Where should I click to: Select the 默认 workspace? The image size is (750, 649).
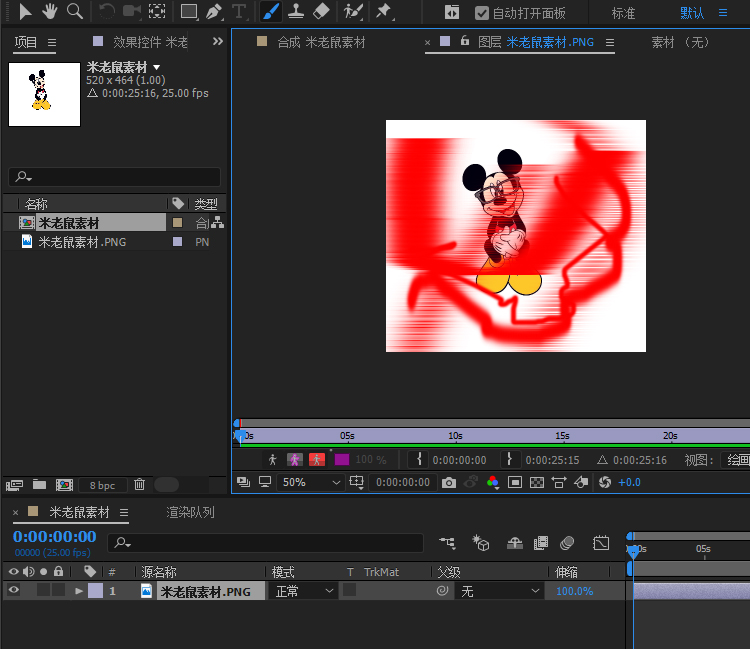pos(692,13)
